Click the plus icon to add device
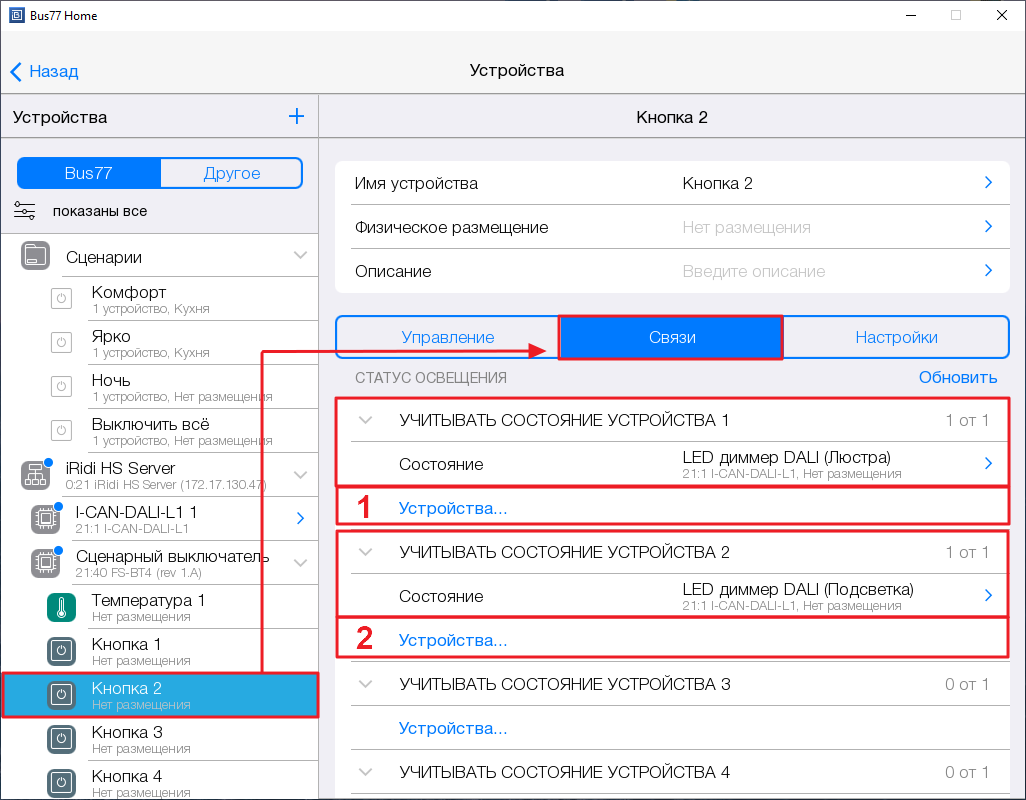 click(296, 117)
